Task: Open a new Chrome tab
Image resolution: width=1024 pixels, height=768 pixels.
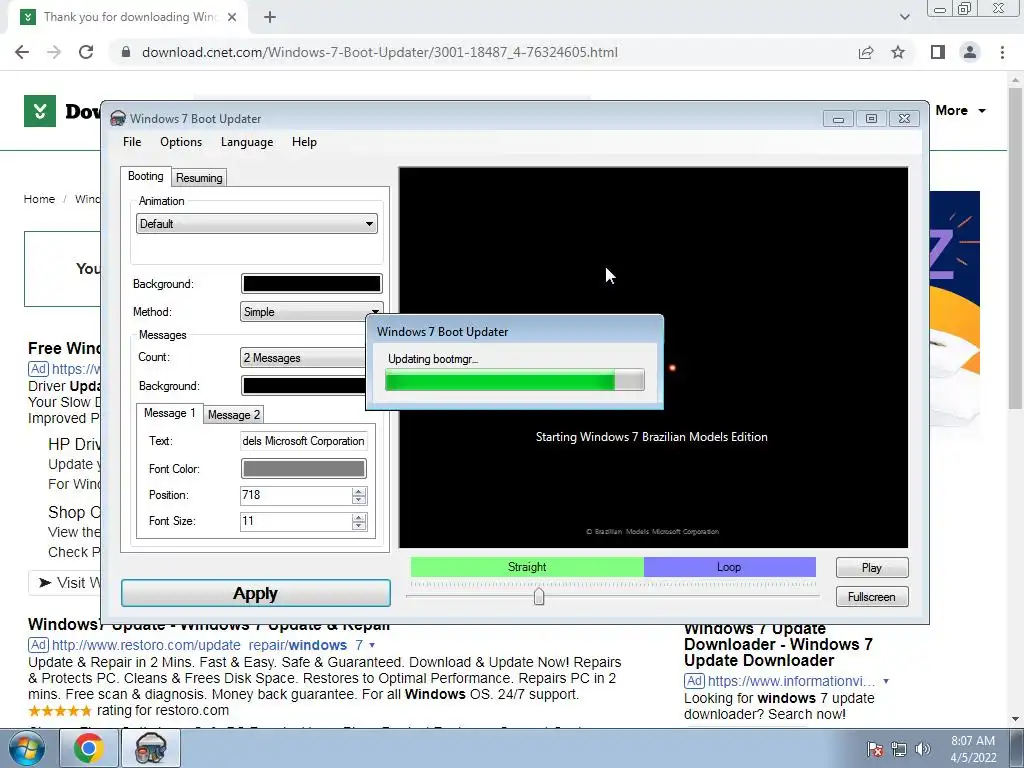Action: [270, 17]
